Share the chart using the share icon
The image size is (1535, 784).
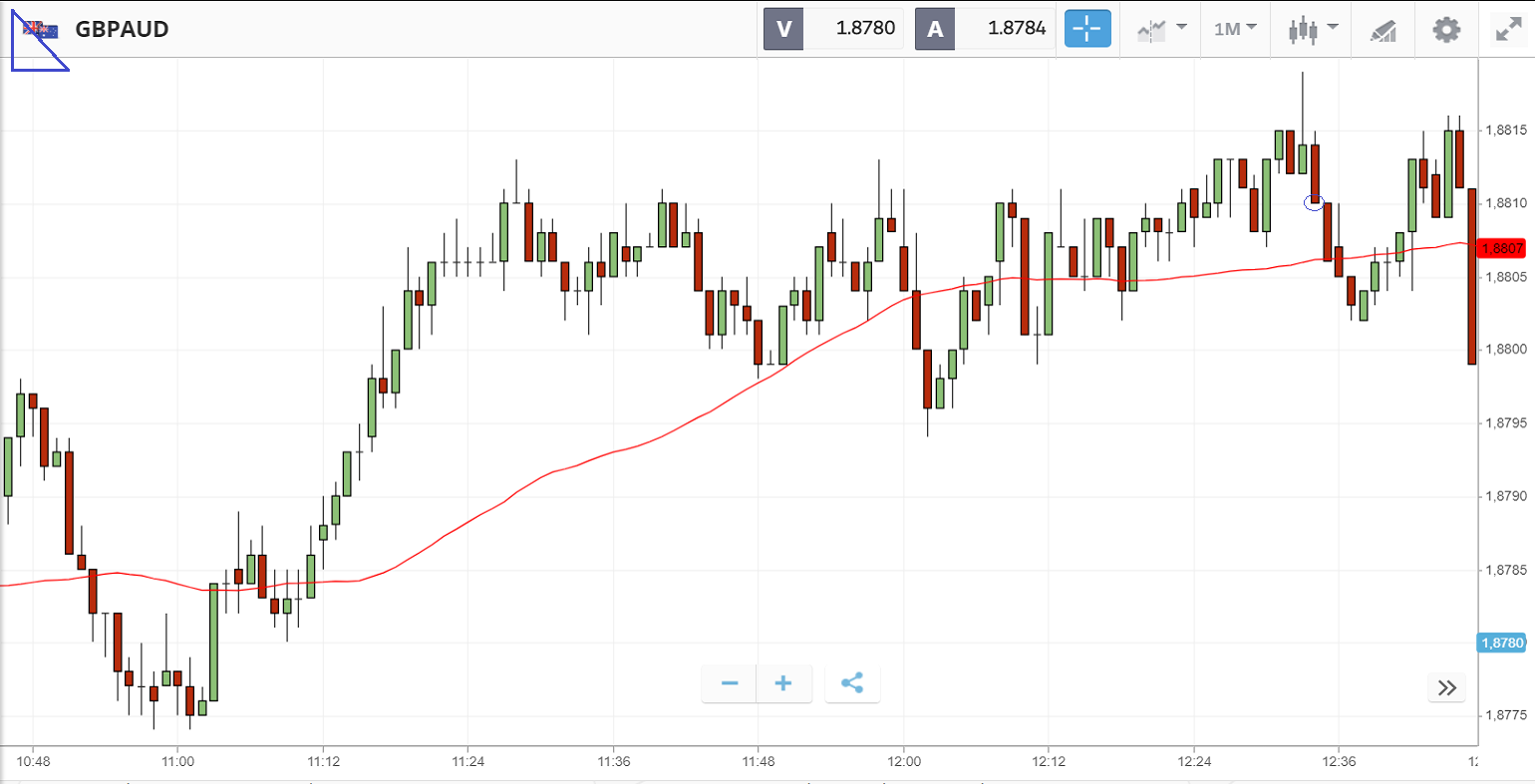852,683
